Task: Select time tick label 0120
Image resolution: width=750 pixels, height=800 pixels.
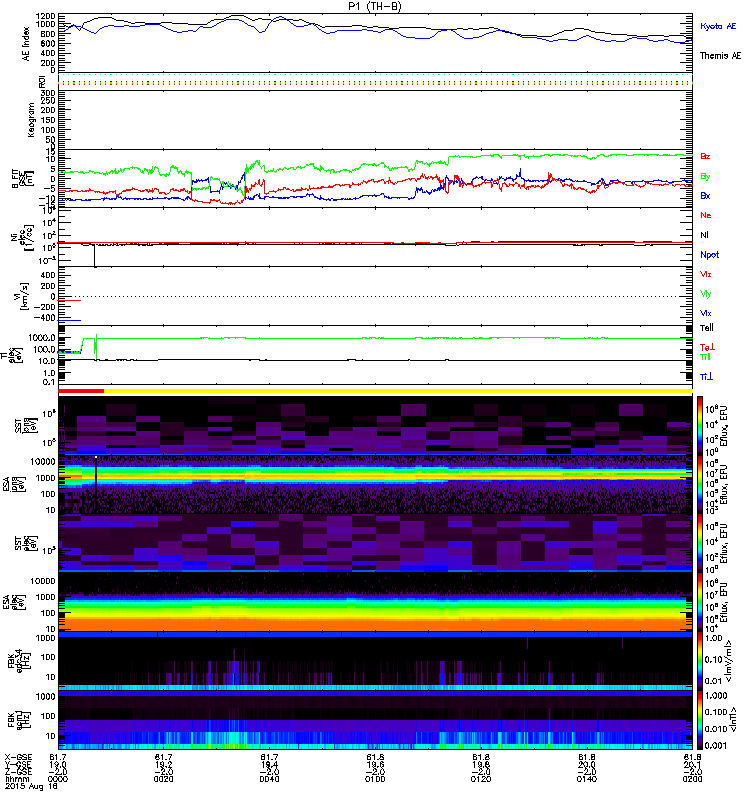Action: pyautogui.click(x=481, y=779)
